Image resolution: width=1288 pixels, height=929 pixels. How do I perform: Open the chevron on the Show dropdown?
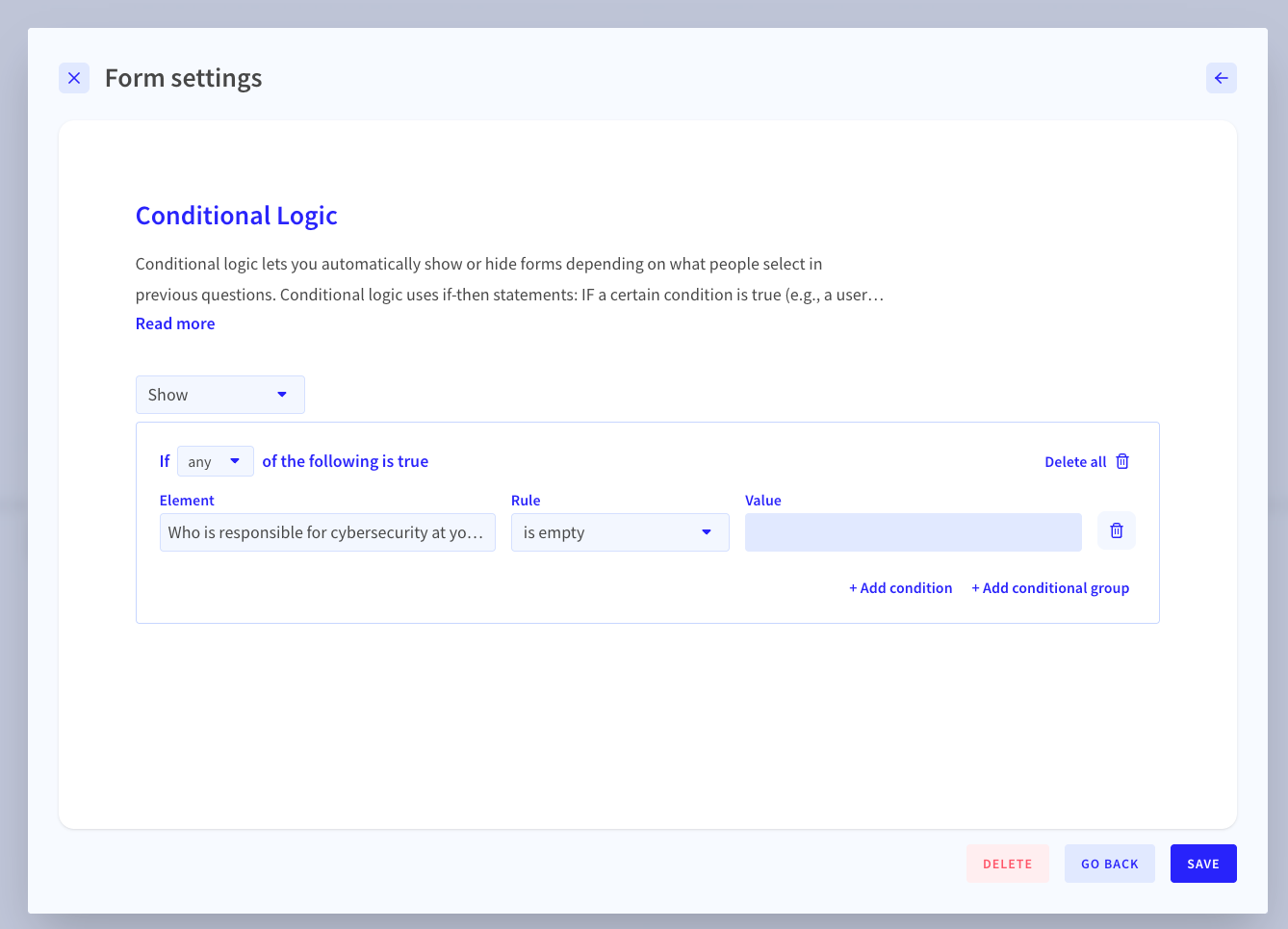tap(282, 395)
